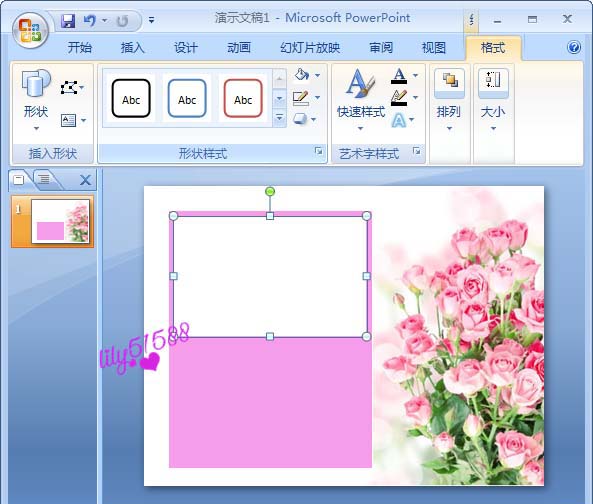Apply the red outline Abc shape style
593x504 pixels.
[x=243, y=98]
